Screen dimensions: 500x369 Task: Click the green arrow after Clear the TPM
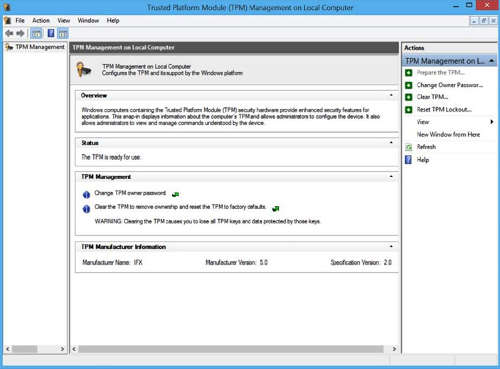click(276, 208)
